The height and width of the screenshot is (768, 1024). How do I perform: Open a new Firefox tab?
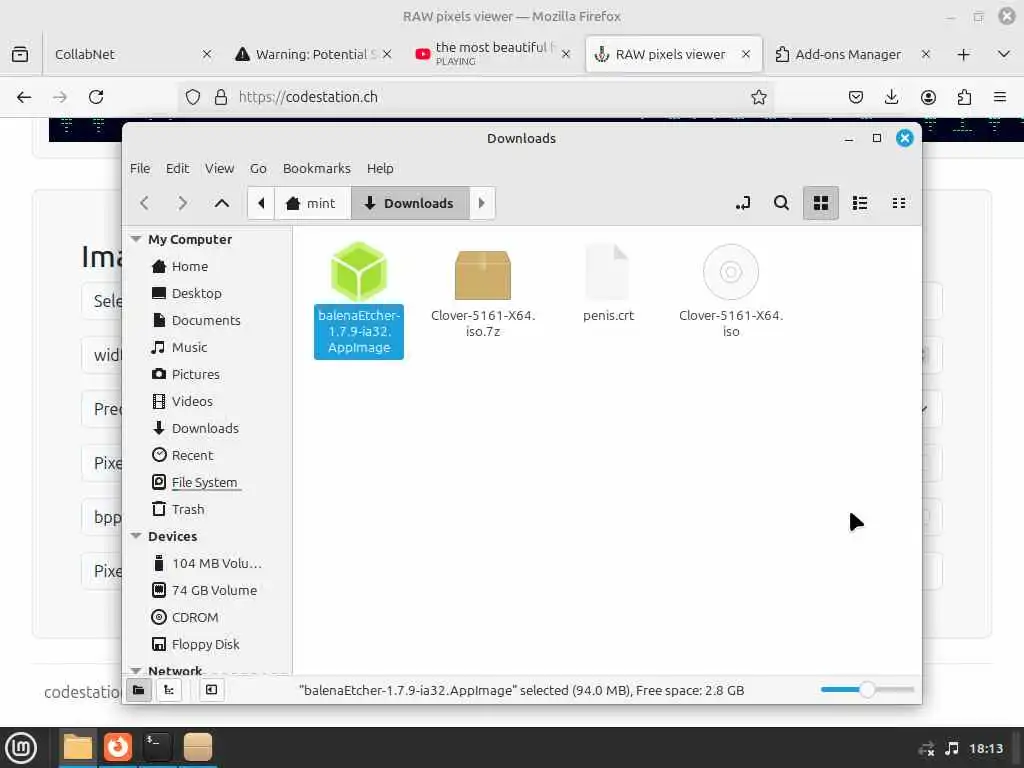(963, 54)
